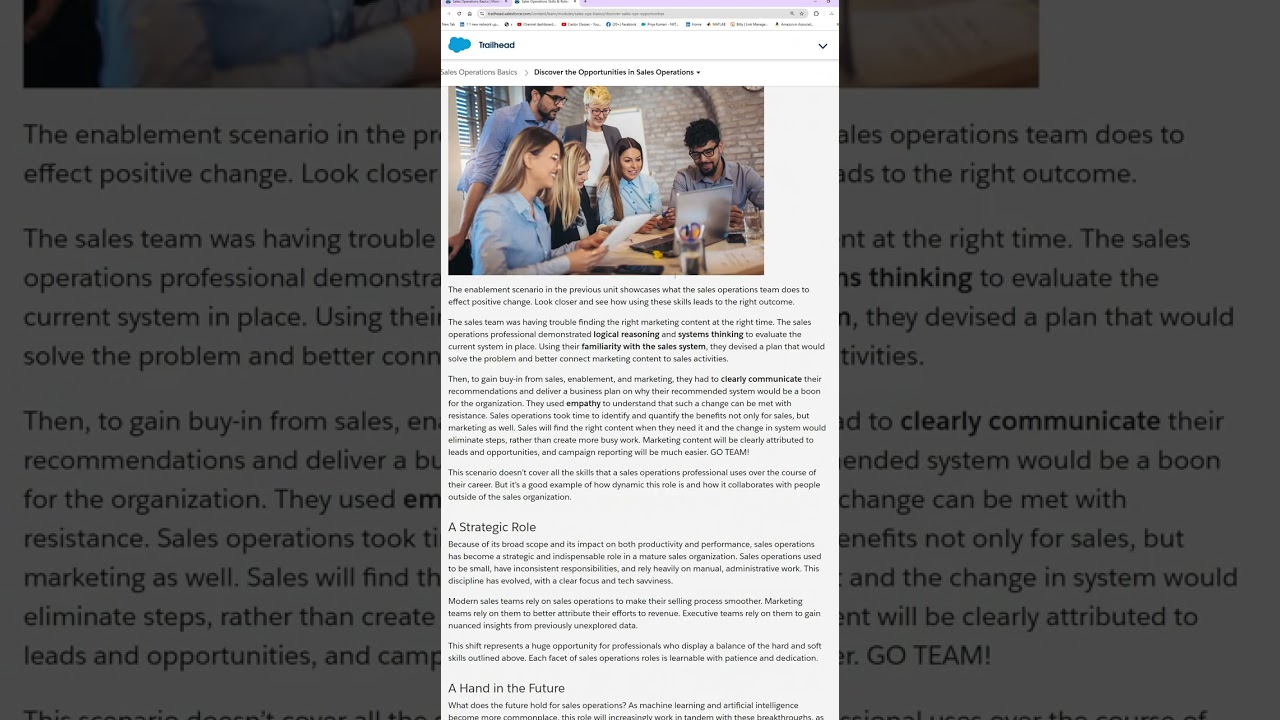Image resolution: width=1280 pixels, height=720 pixels.
Task: Click the browser home icon
Action: (470, 14)
